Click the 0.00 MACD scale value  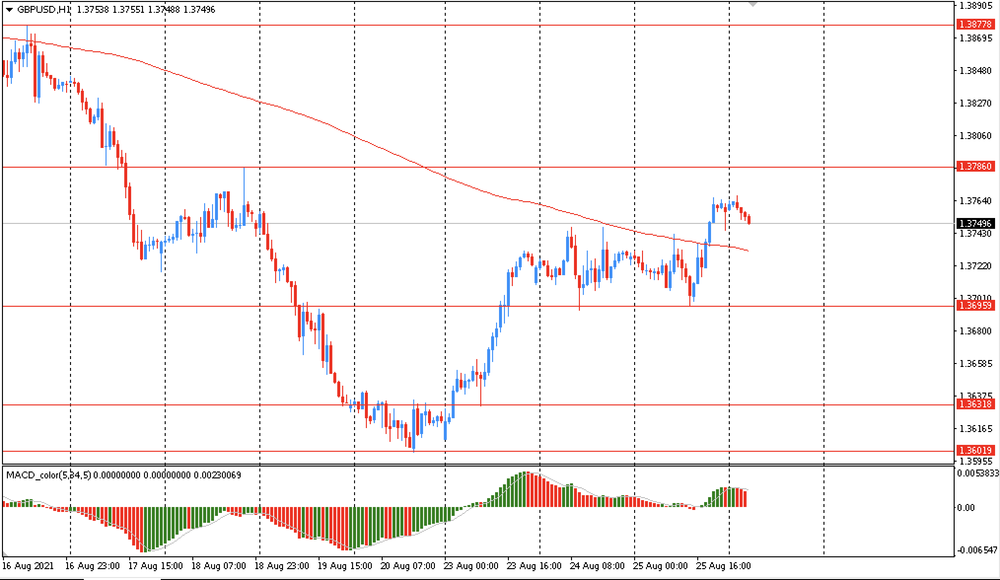pos(966,508)
